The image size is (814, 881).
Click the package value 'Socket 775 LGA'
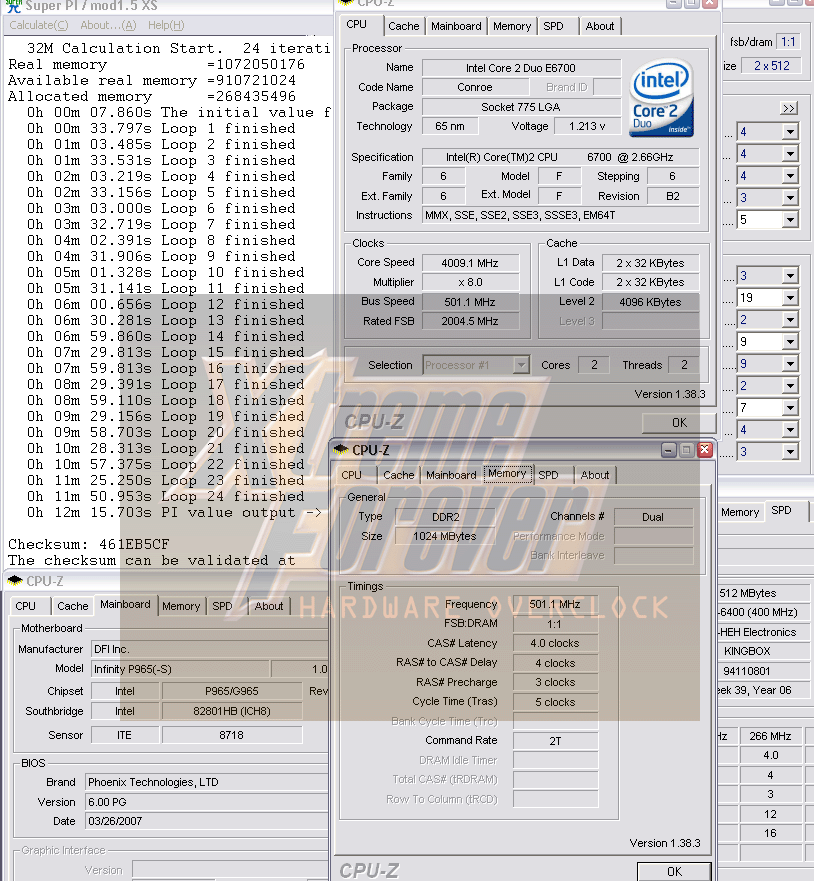point(521,107)
